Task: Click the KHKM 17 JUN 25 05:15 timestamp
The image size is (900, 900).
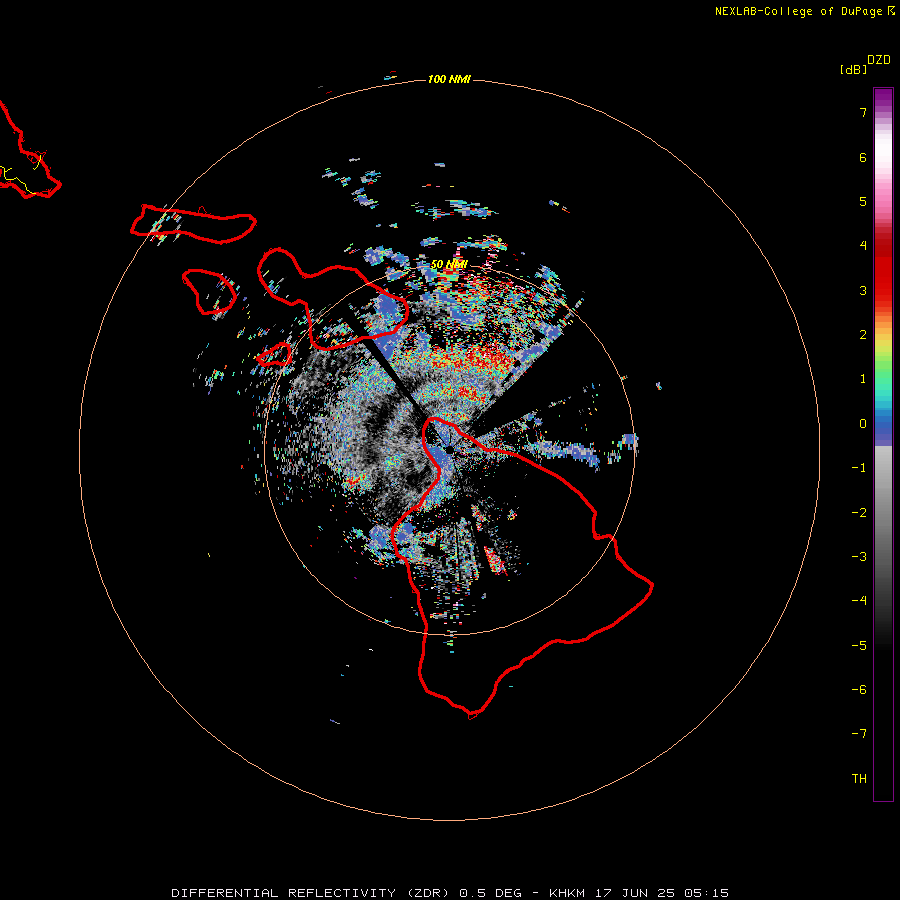Action: tap(639, 893)
